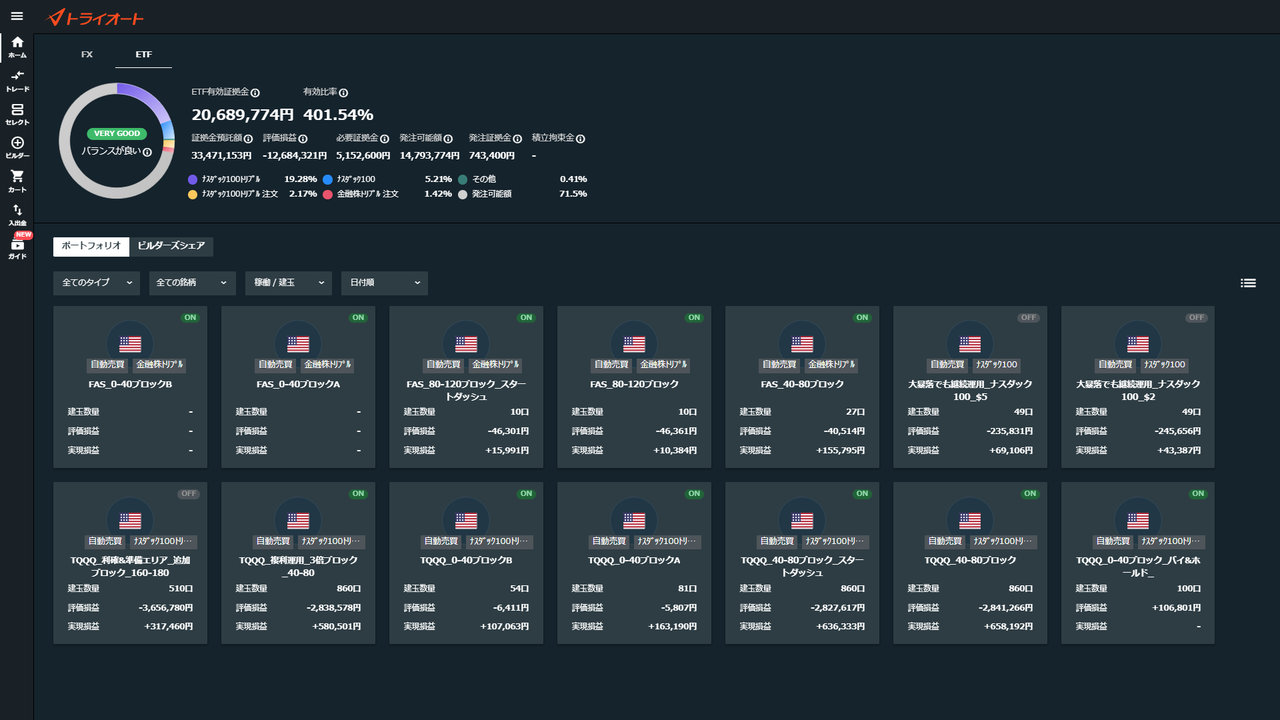1280x720 pixels.
Task: Click the VERY GOOD balance badge
Action: tap(117, 134)
